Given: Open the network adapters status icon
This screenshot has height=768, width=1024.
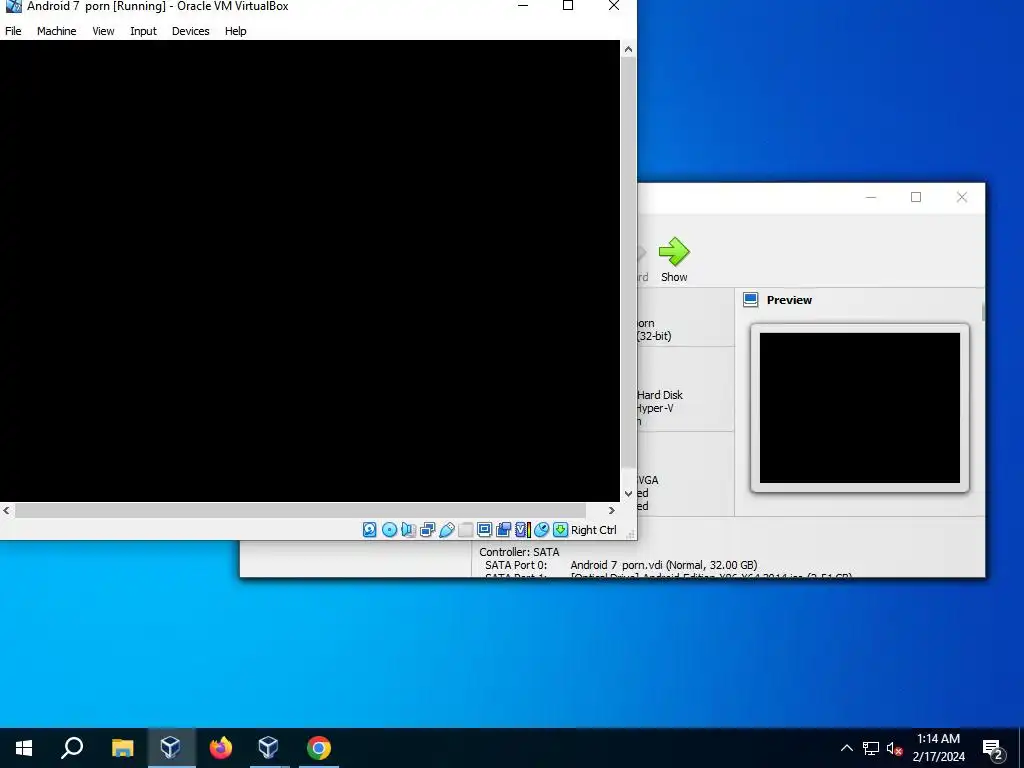Looking at the screenshot, I should click(x=428, y=530).
